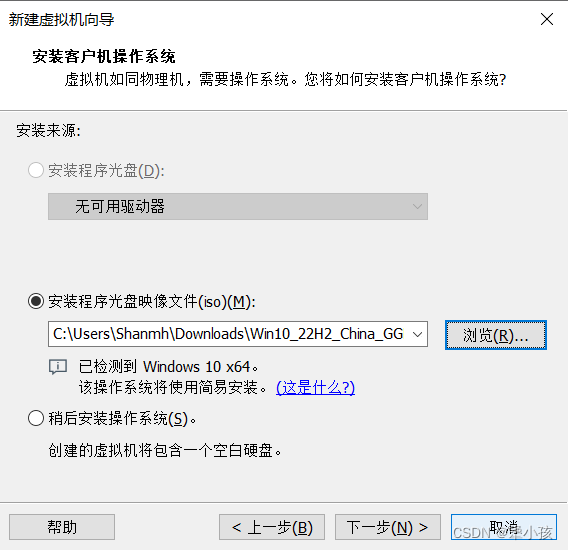Expand the ISO file path dropdown arrow
This screenshot has width=568, height=550.
click(x=418, y=334)
